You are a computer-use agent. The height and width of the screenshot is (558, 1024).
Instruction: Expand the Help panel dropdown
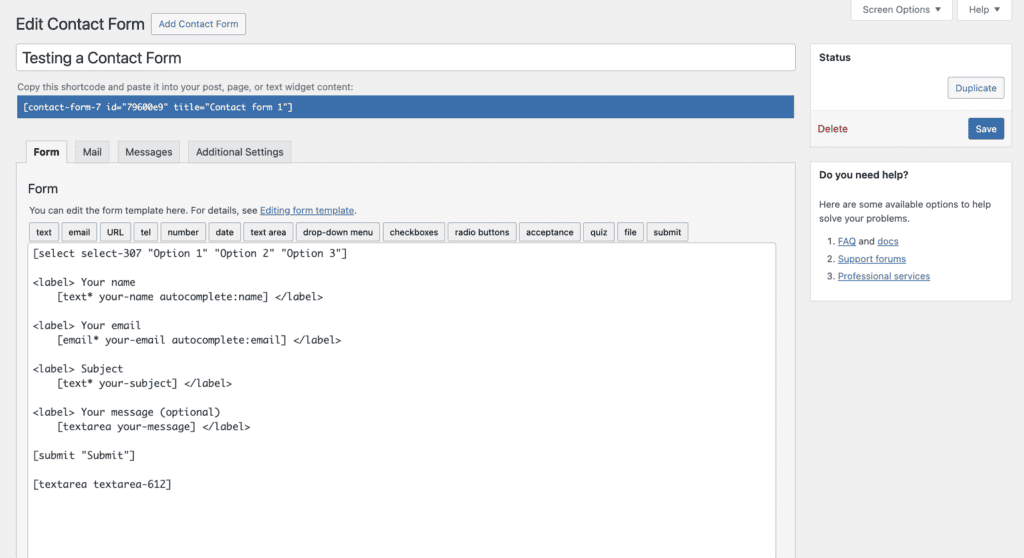click(984, 10)
